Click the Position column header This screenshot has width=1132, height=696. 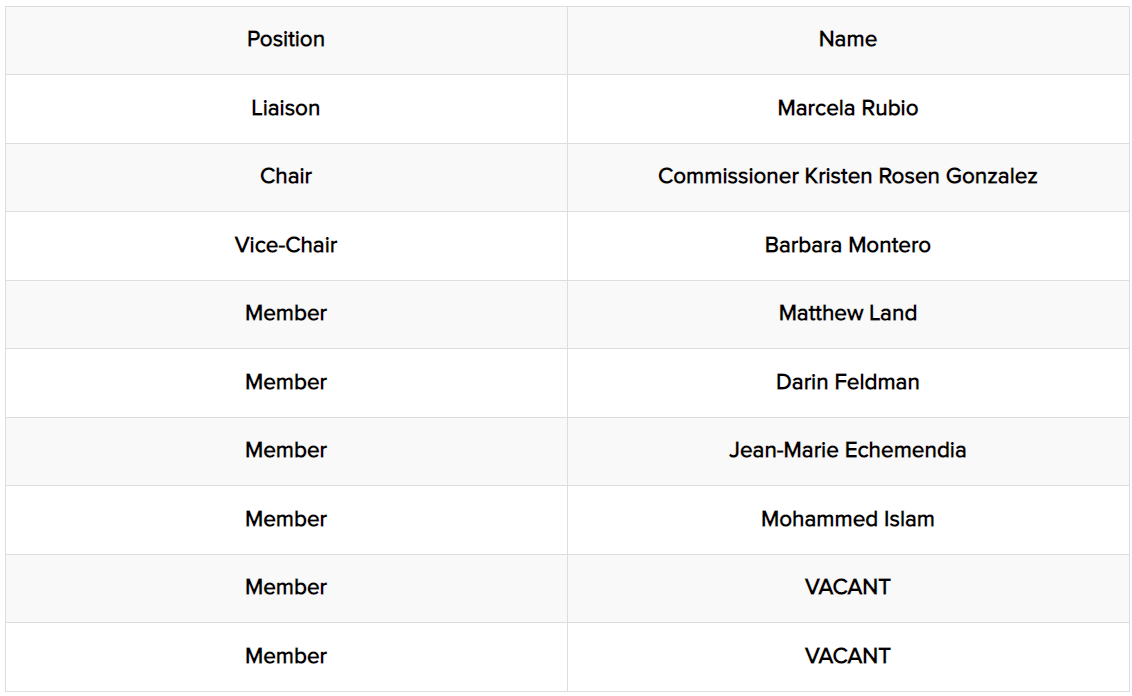point(286,39)
